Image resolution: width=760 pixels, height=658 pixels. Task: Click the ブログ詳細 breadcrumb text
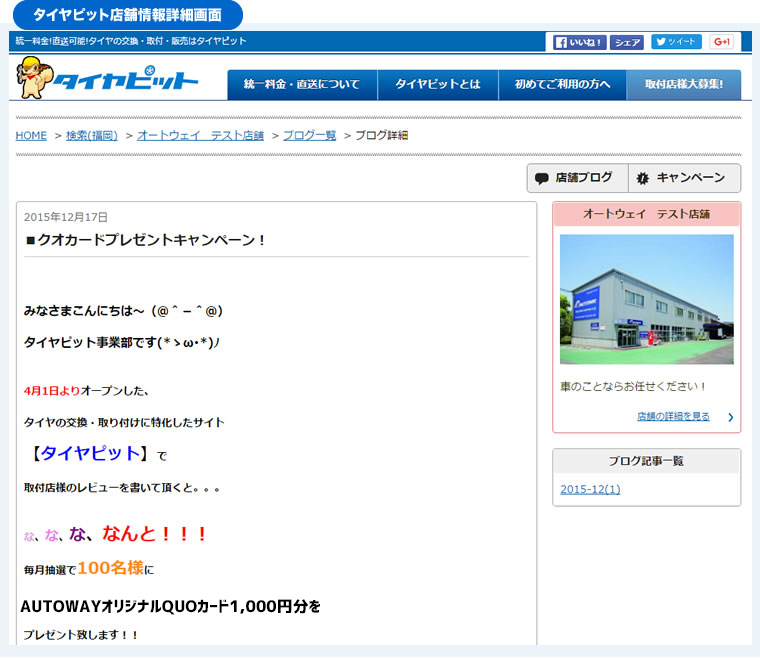pos(381,136)
